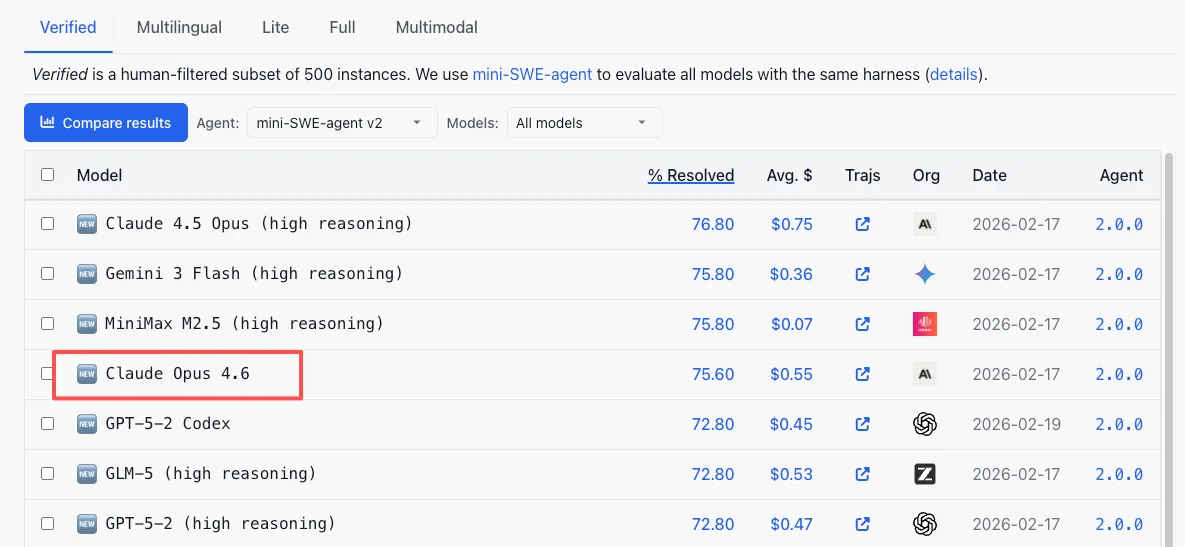Open trajectories icon for GPT-5-2 Codex

click(862, 424)
